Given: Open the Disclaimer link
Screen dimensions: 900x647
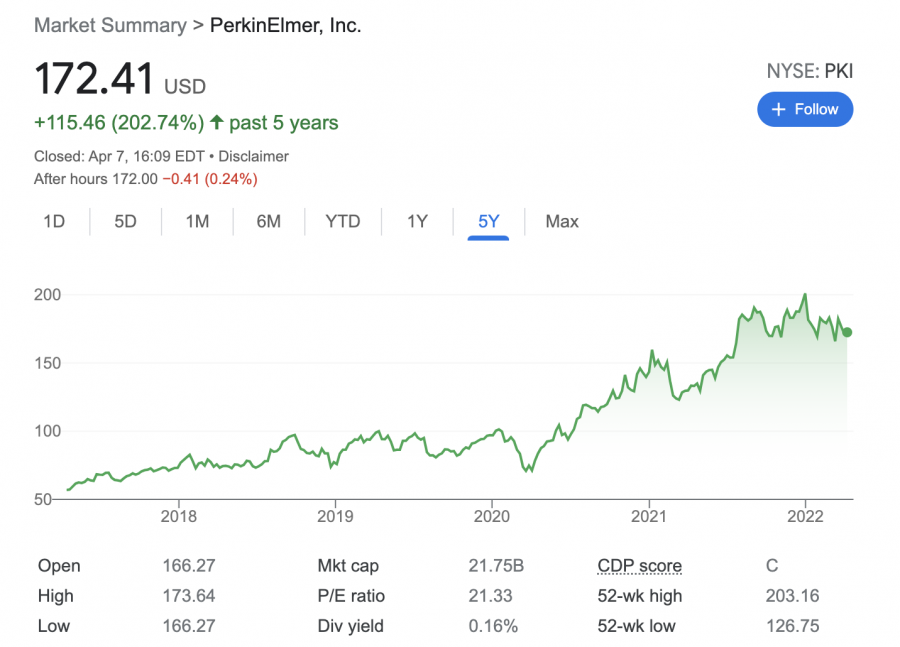Looking at the screenshot, I should coord(253,156).
